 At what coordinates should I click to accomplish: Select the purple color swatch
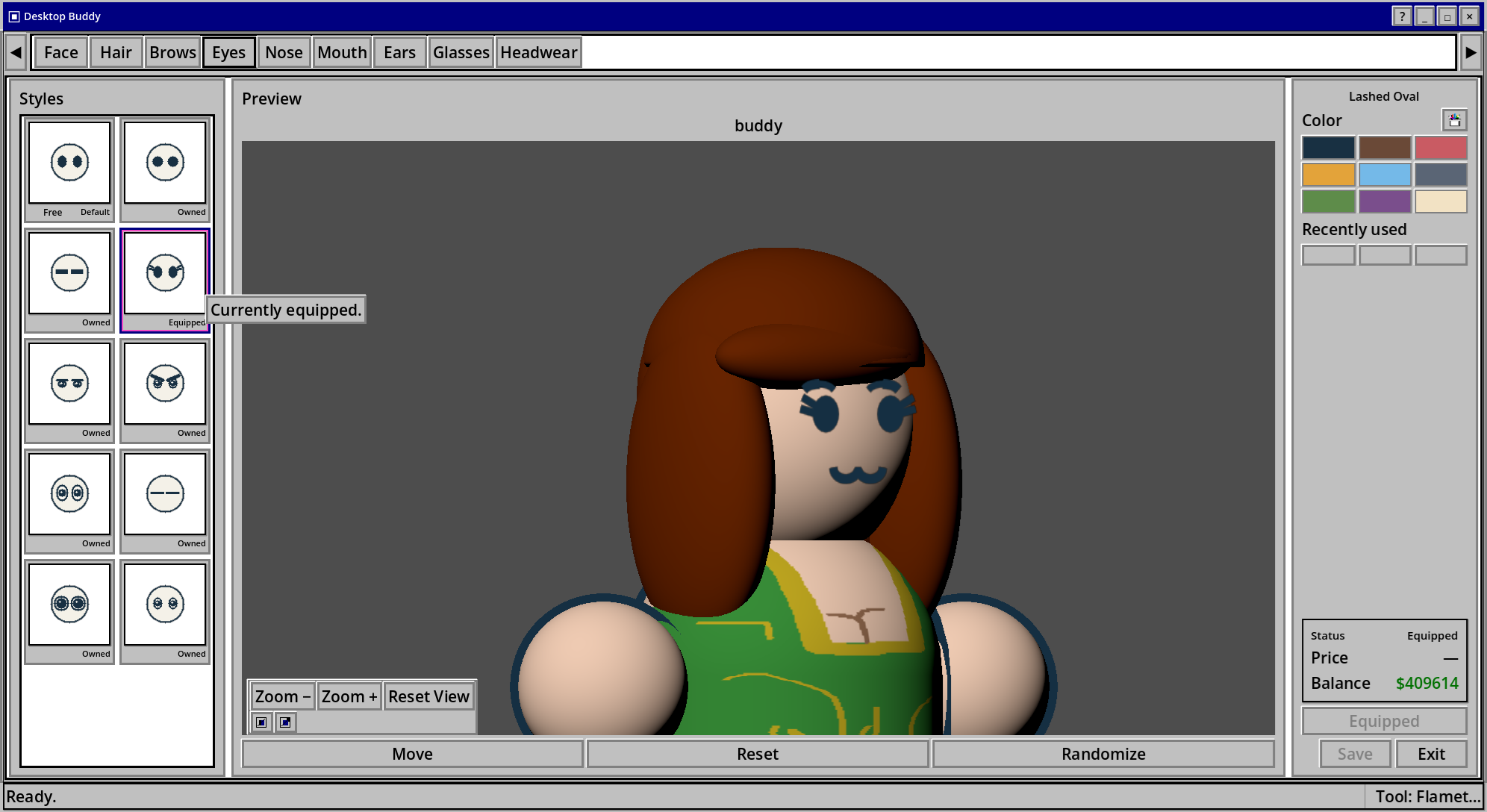point(1385,202)
